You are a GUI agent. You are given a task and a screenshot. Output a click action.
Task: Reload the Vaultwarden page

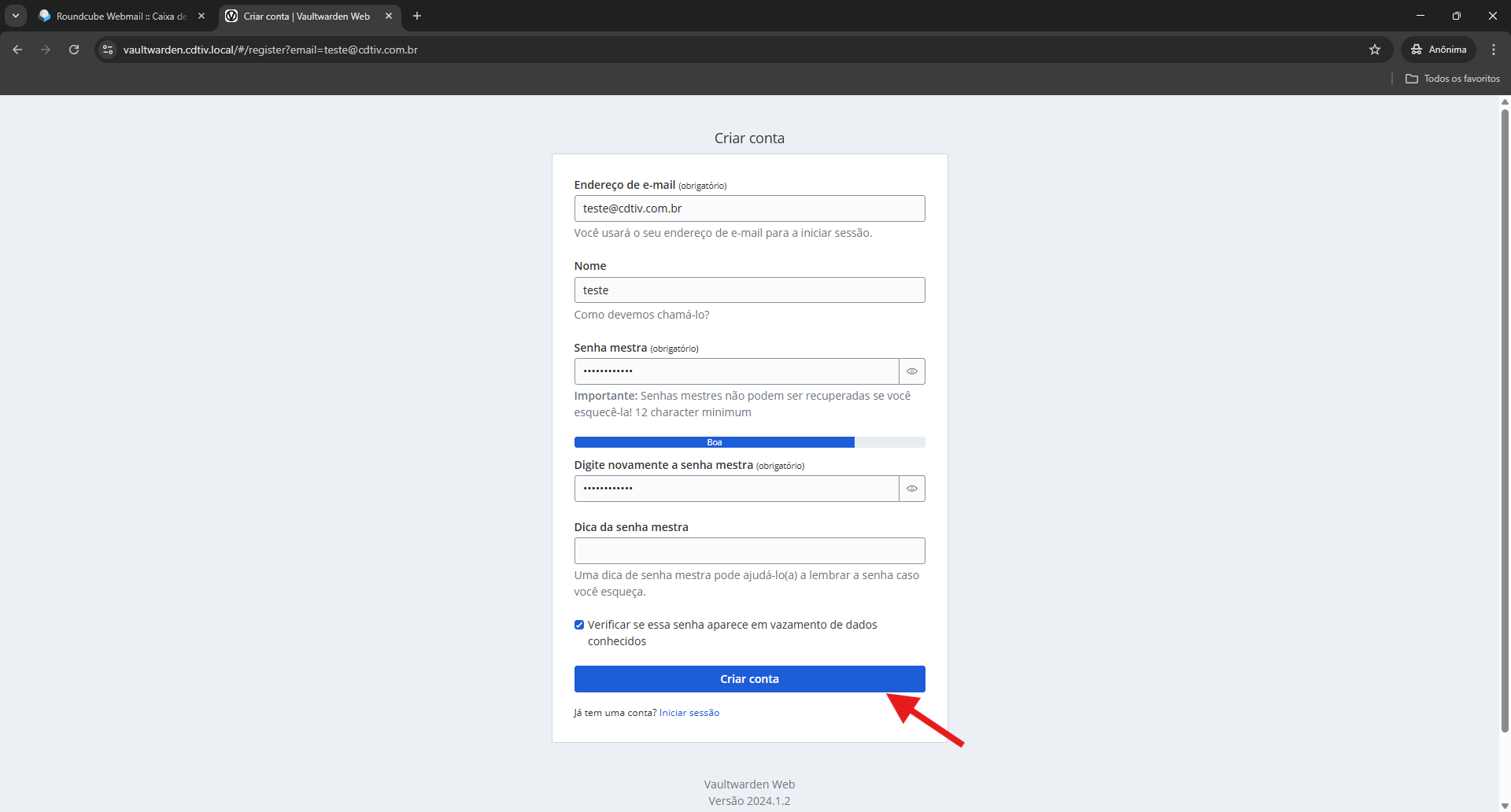pyautogui.click(x=74, y=50)
